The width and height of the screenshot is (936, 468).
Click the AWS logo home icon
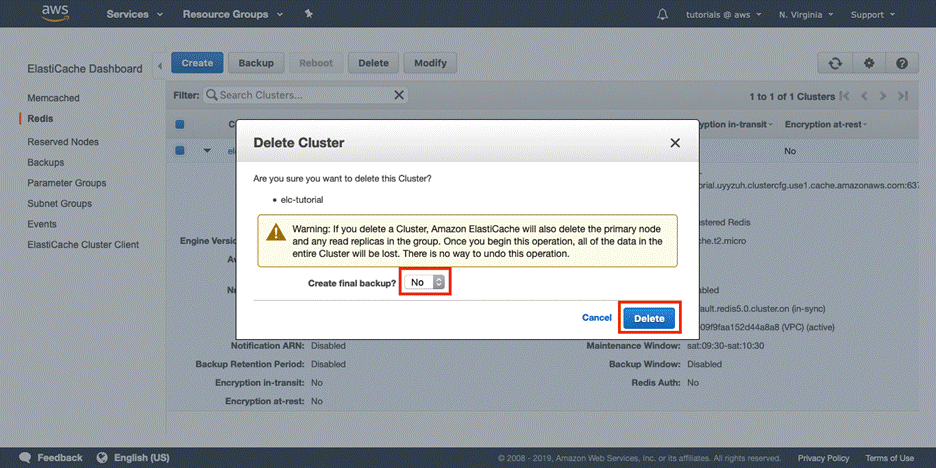(54, 14)
